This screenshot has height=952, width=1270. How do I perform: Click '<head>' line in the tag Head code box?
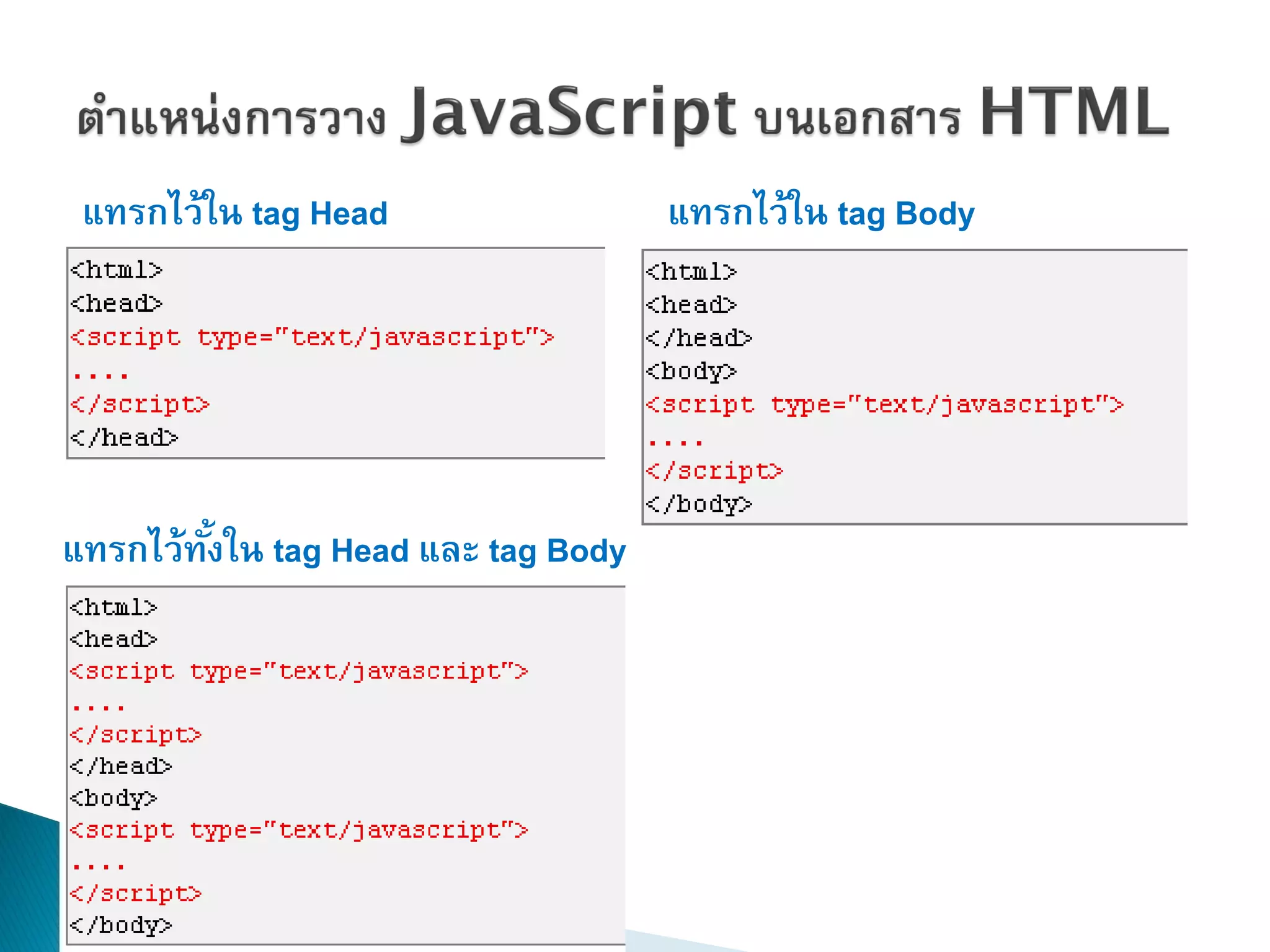(116, 304)
